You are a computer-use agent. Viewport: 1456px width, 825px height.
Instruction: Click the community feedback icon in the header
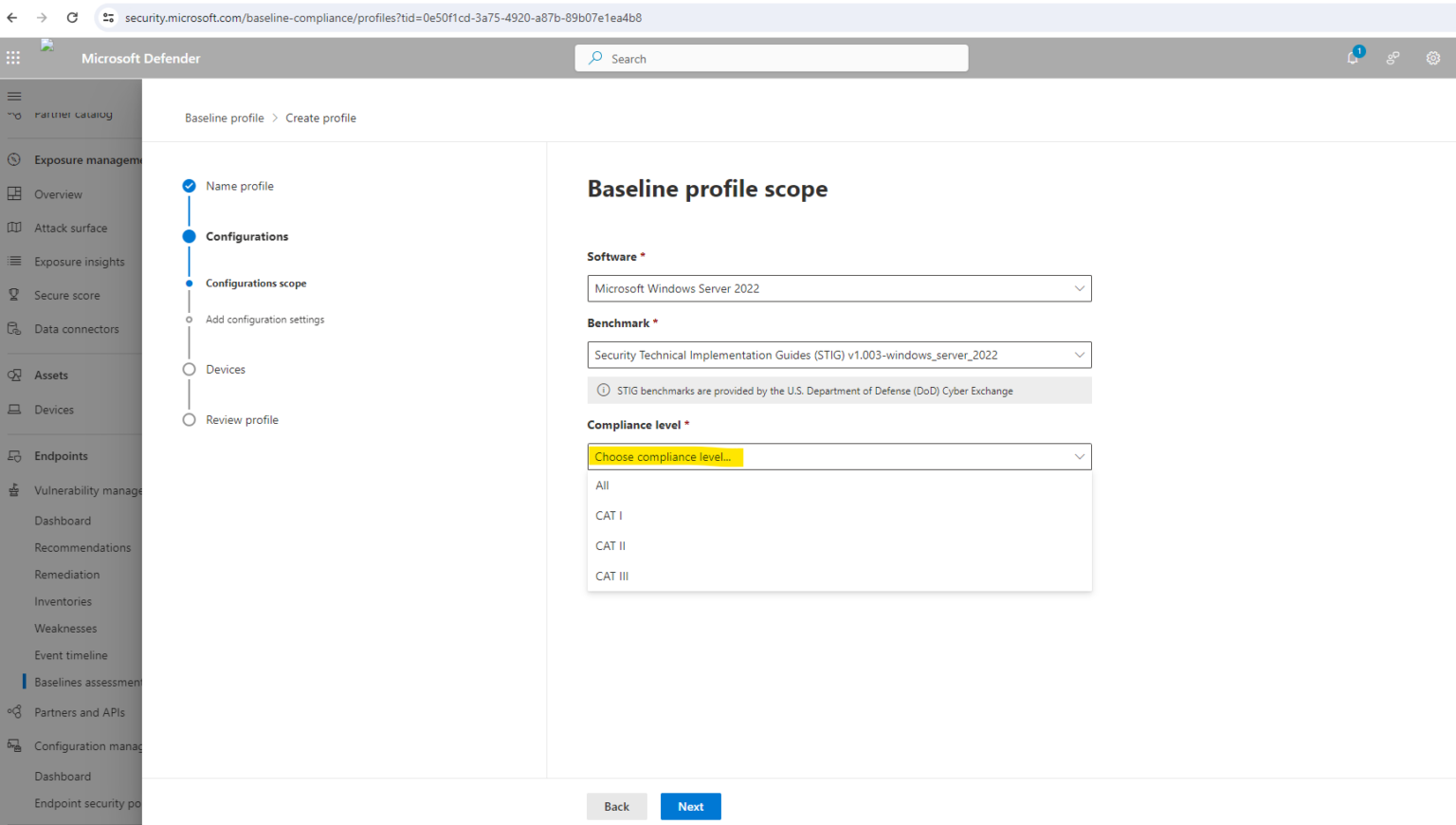coord(1392,58)
